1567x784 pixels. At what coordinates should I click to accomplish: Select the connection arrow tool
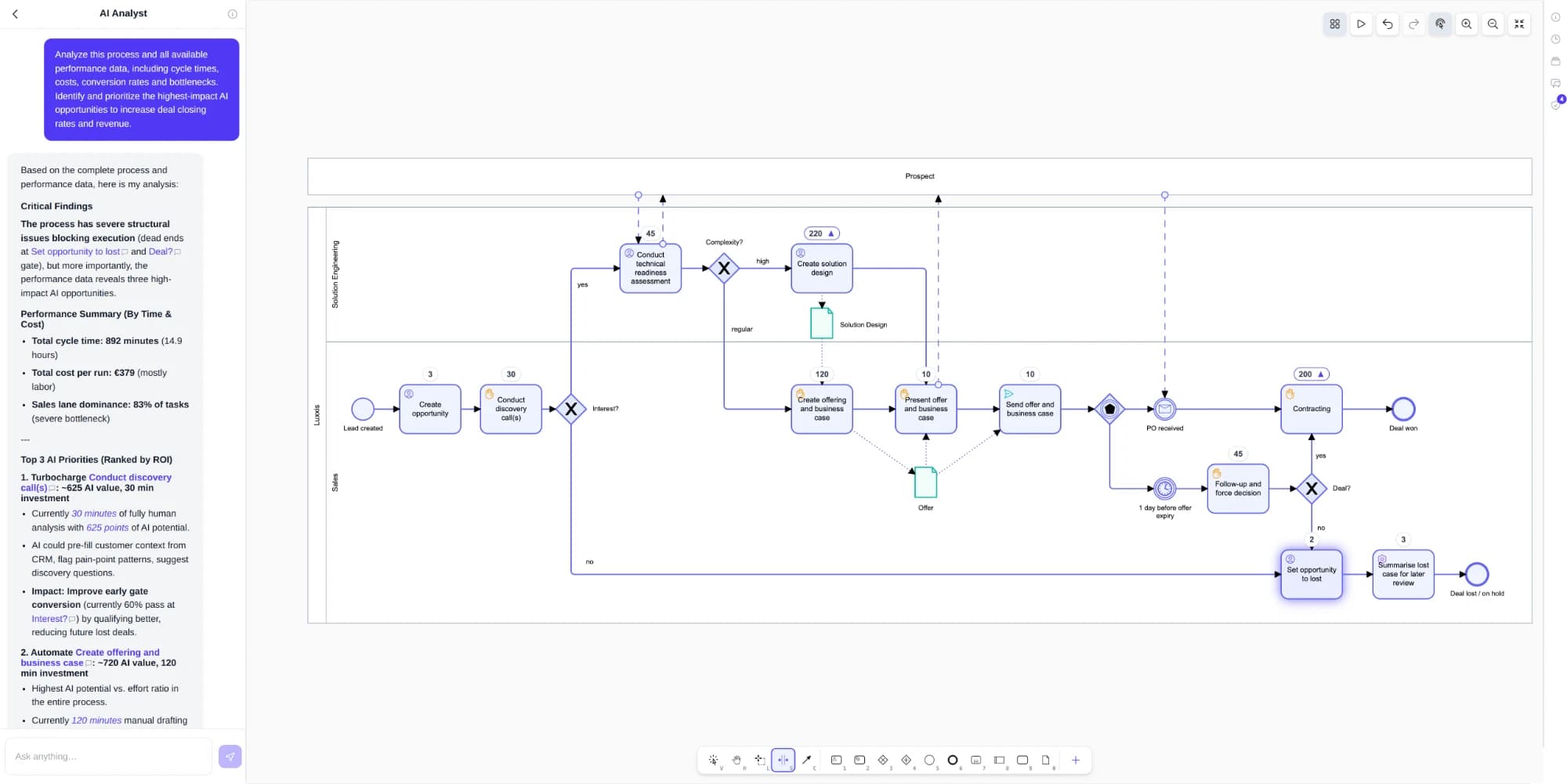click(806, 760)
